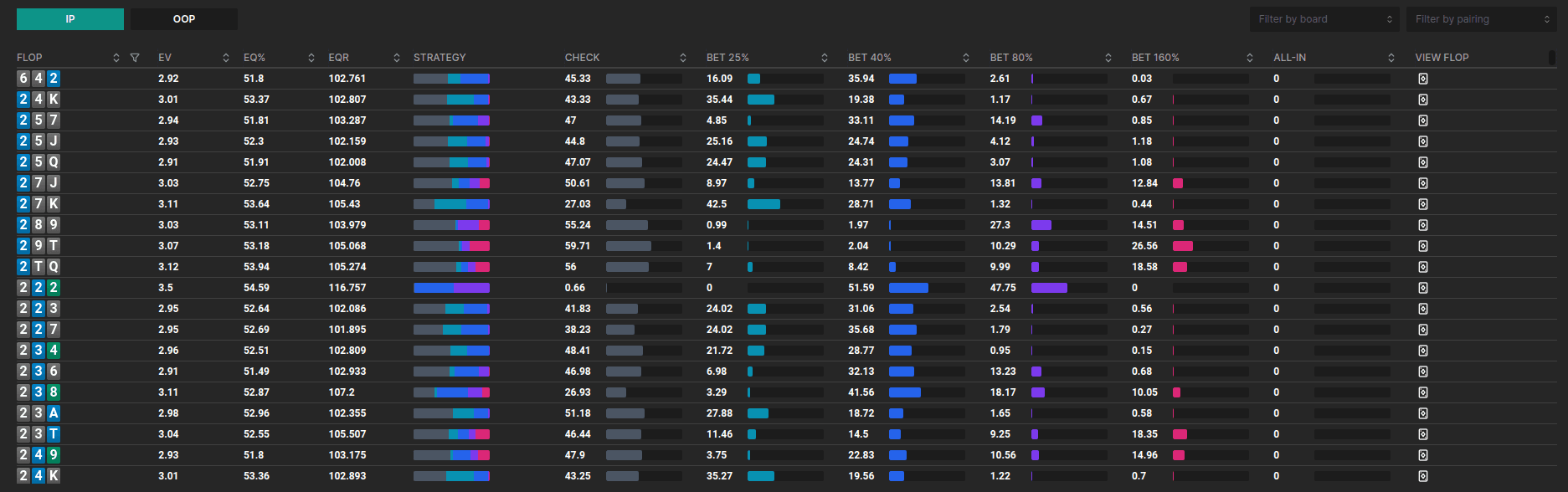Open the Filter by board dropdown
Screen dimensions: 1568x492
(1324, 19)
